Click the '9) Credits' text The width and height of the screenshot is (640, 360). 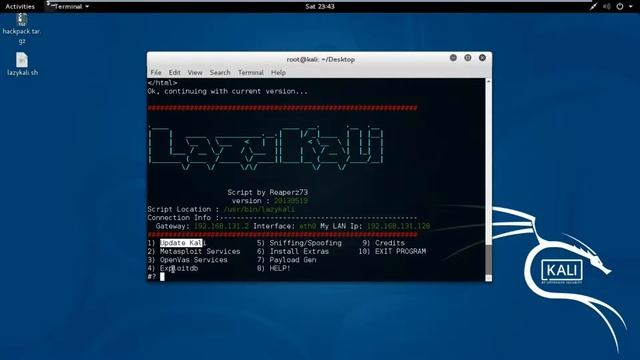pos(384,243)
